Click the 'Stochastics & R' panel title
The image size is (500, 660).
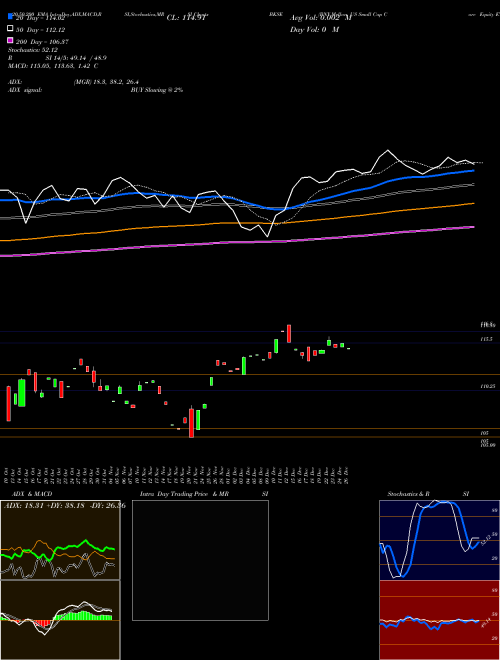click(x=408, y=494)
